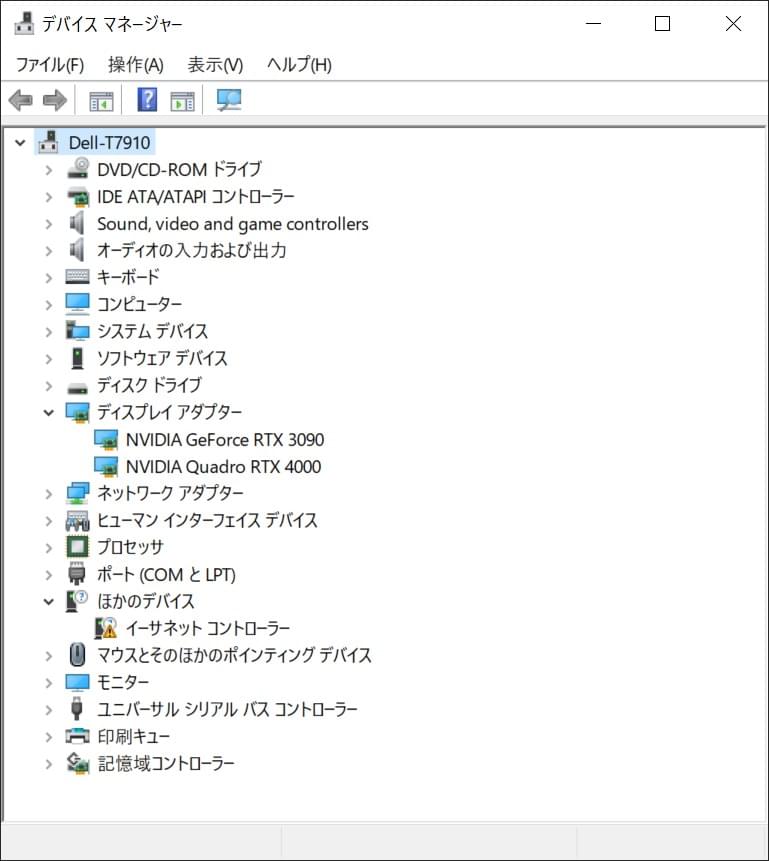This screenshot has width=769, height=861.
Task: Maximize the デバイス マネージャー window
Action: (x=662, y=24)
